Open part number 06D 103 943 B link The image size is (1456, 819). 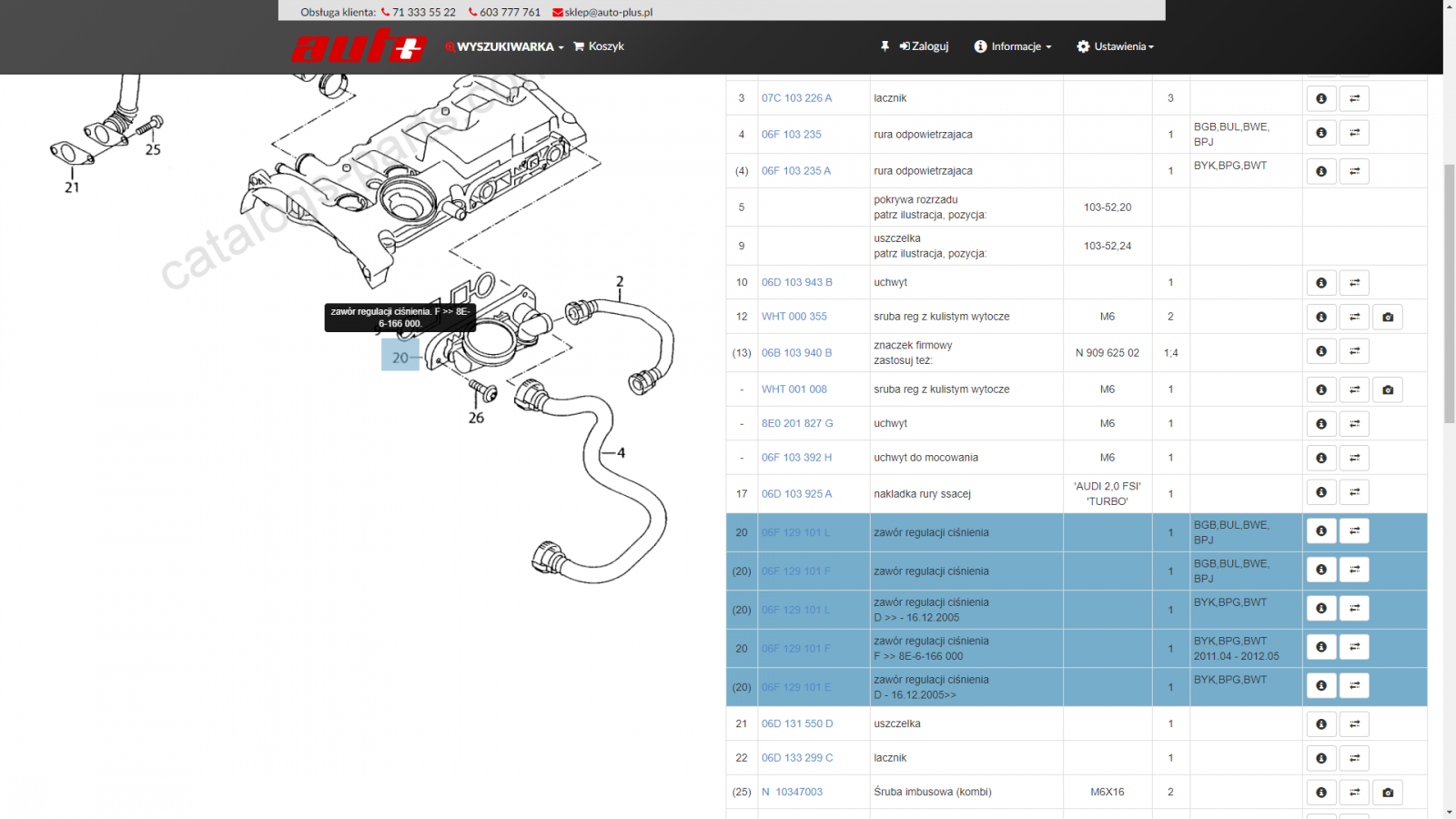click(797, 282)
